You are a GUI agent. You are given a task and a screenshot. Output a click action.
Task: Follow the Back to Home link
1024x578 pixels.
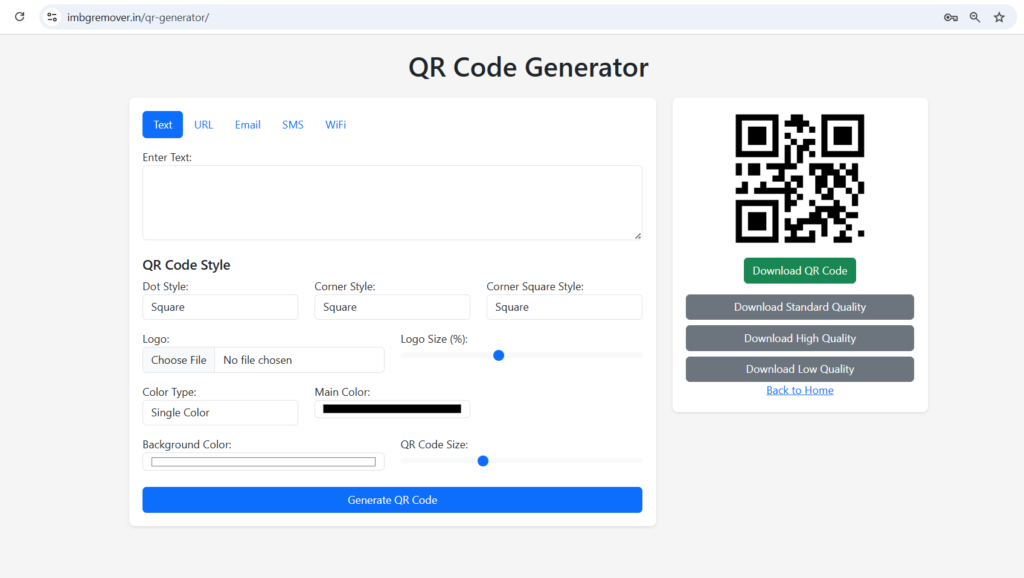800,390
